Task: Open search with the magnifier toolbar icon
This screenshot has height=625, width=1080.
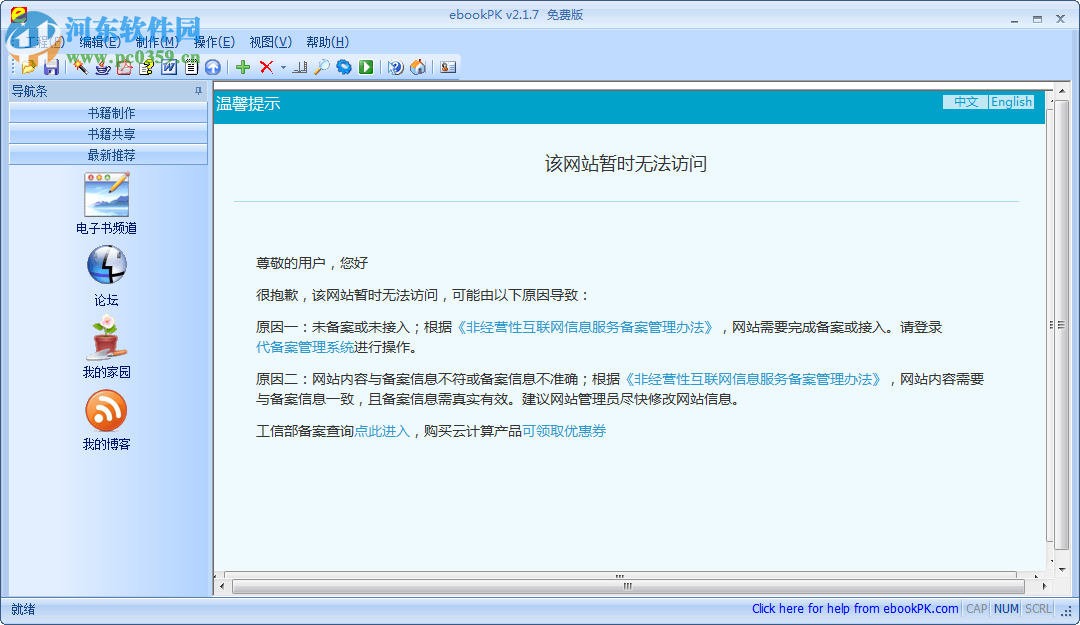Action: coord(319,67)
